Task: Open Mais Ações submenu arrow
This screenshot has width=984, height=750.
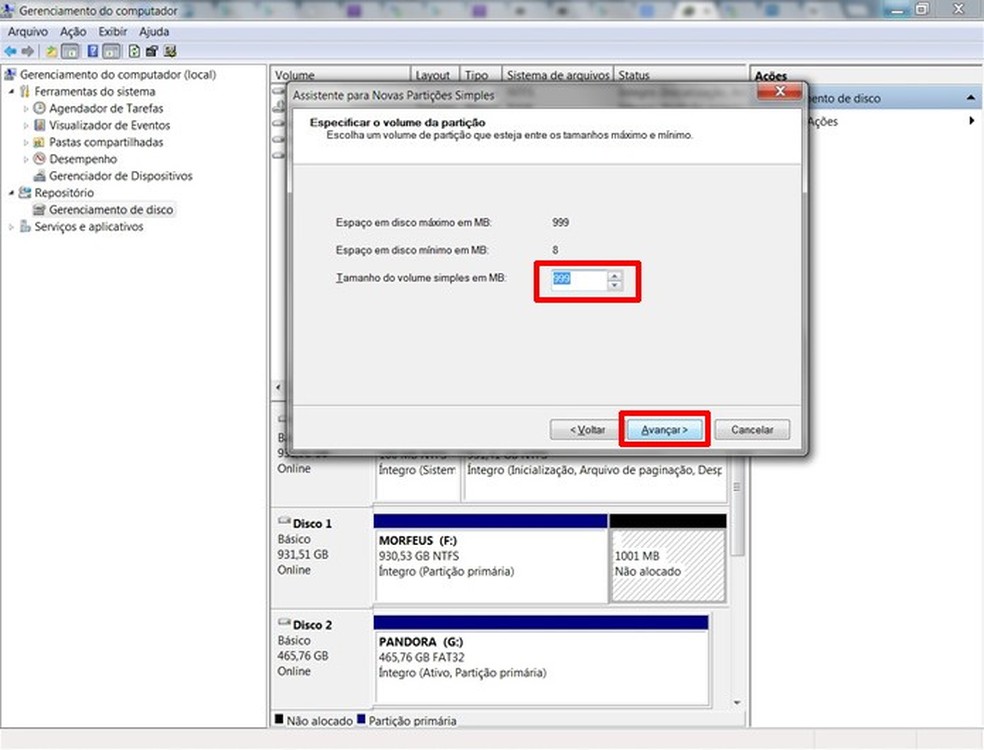Action: pyautogui.click(x=971, y=121)
